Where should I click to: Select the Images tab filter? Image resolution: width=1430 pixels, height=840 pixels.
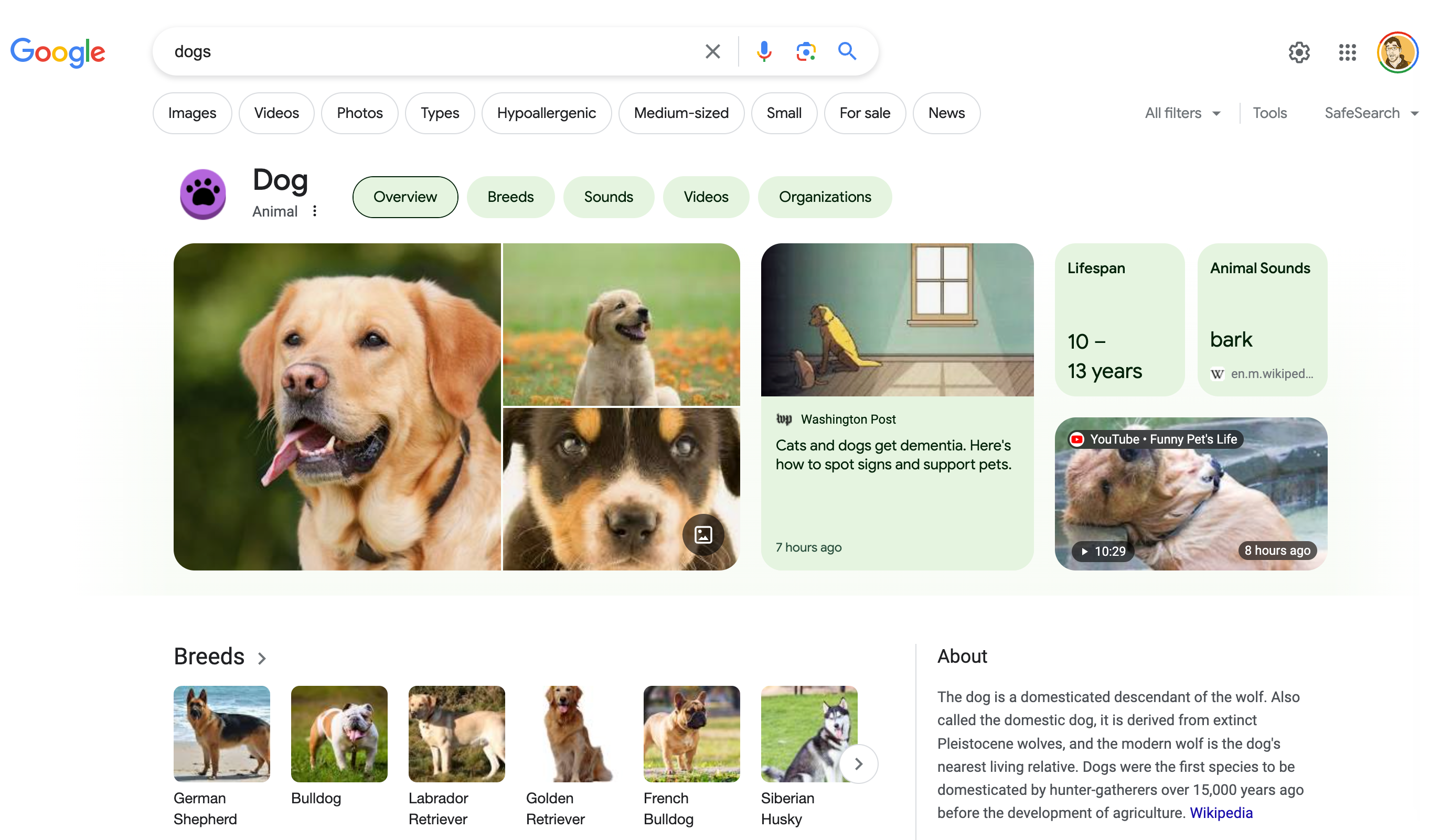pyautogui.click(x=192, y=112)
